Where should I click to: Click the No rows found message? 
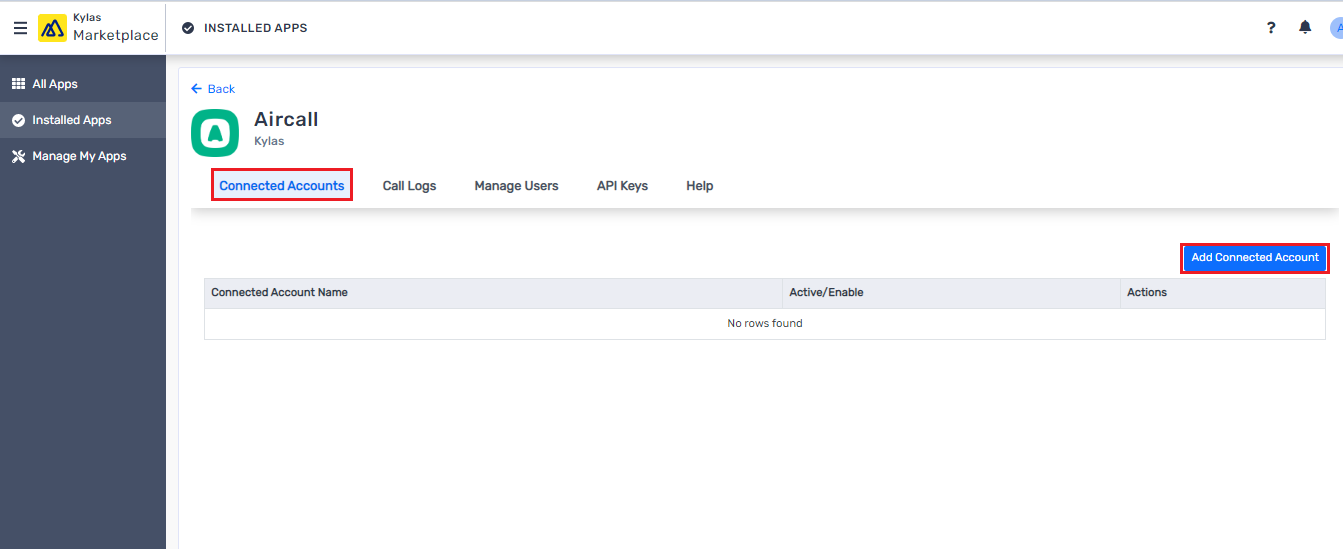pos(765,323)
